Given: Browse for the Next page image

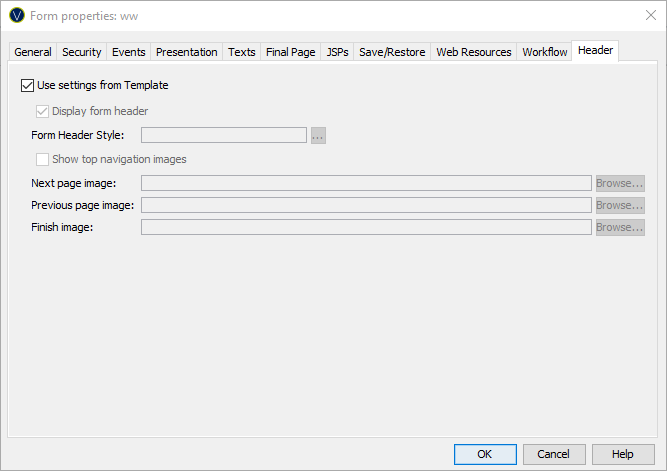Looking at the screenshot, I should point(620,183).
